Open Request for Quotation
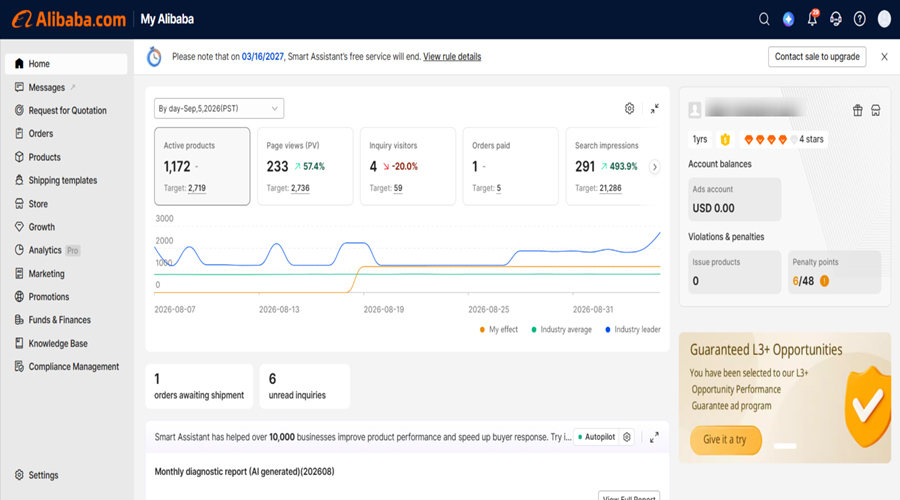The image size is (900, 500). pyautogui.click(x=66, y=110)
